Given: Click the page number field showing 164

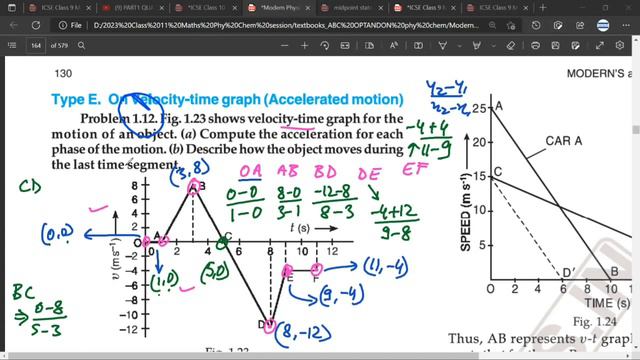Looking at the screenshot, I should (36, 45).
